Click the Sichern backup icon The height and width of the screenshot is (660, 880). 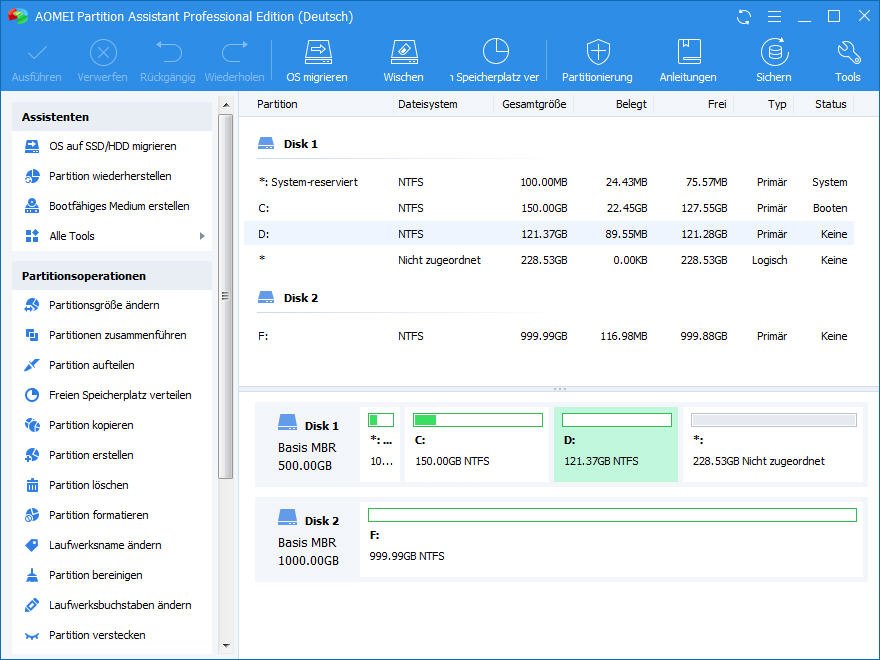click(773, 60)
